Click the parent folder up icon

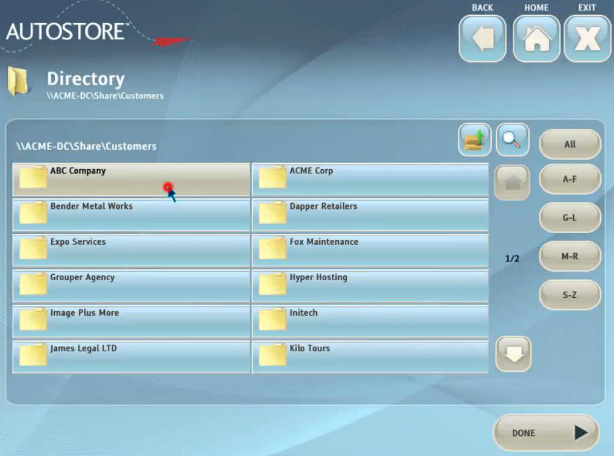click(475, 141)
